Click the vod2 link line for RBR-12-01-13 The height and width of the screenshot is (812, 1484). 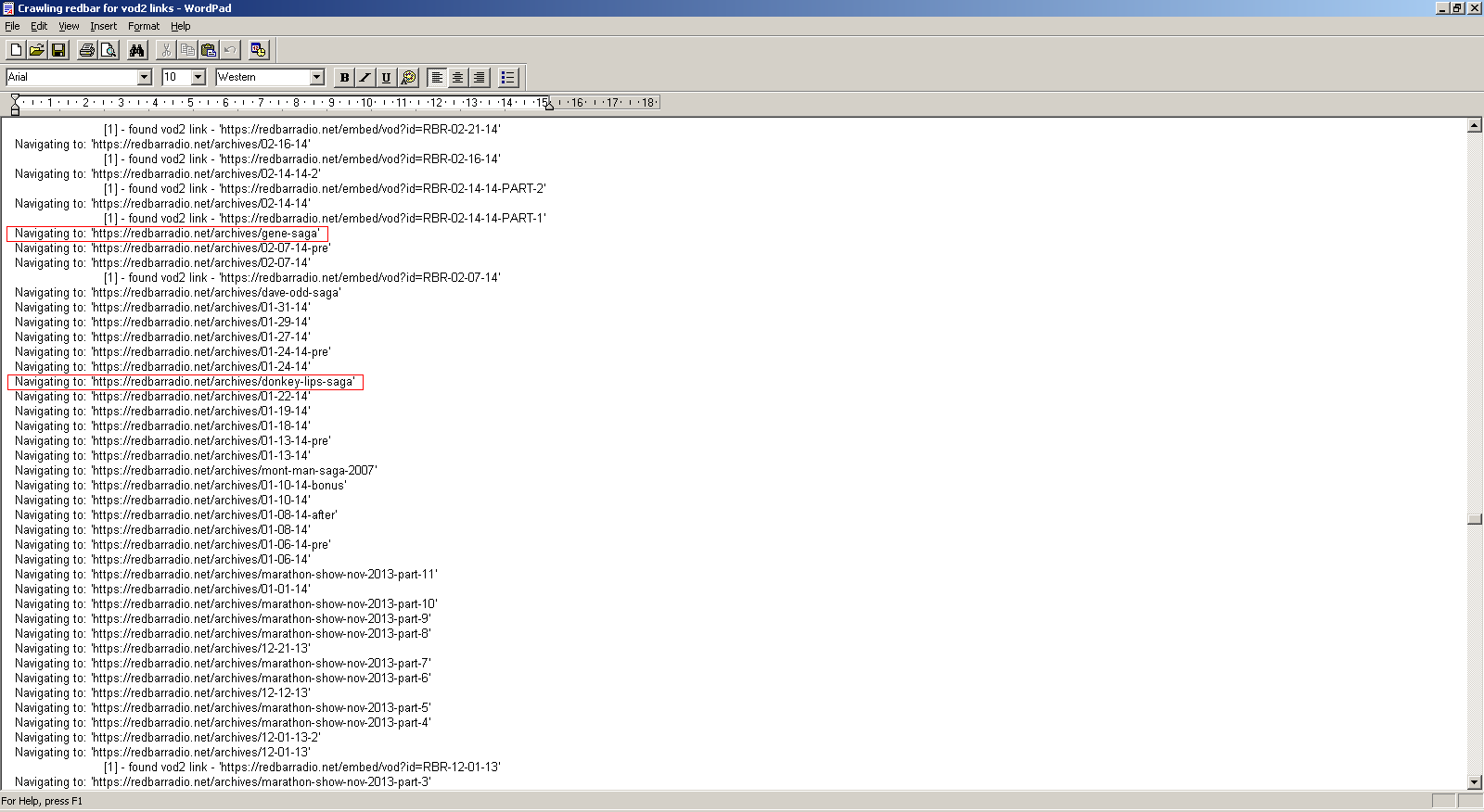tap(301, 768)
